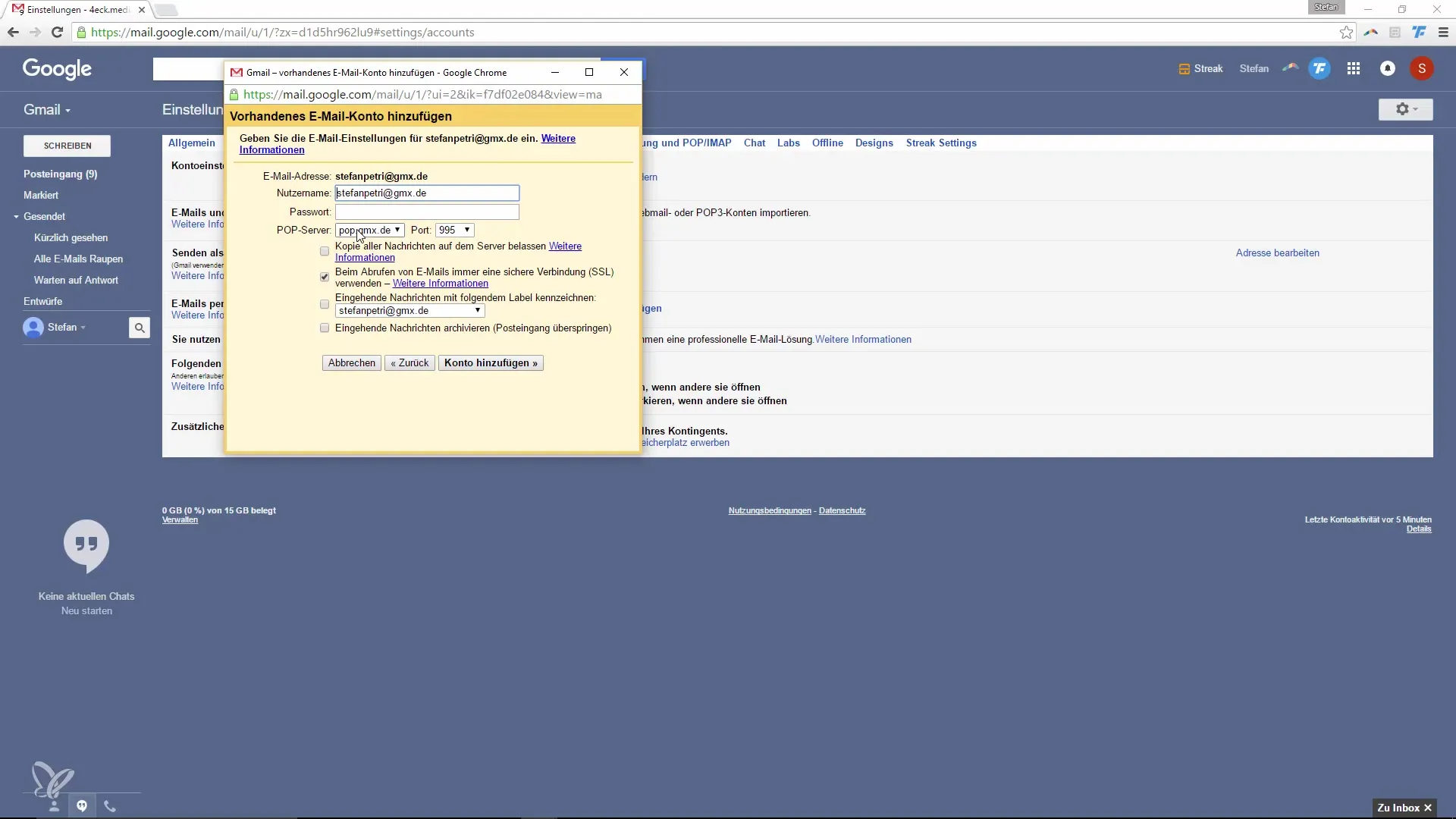Screen dimensions: 1456x819
Task: Open the Markiert folder
Action: tap(41, 196)
